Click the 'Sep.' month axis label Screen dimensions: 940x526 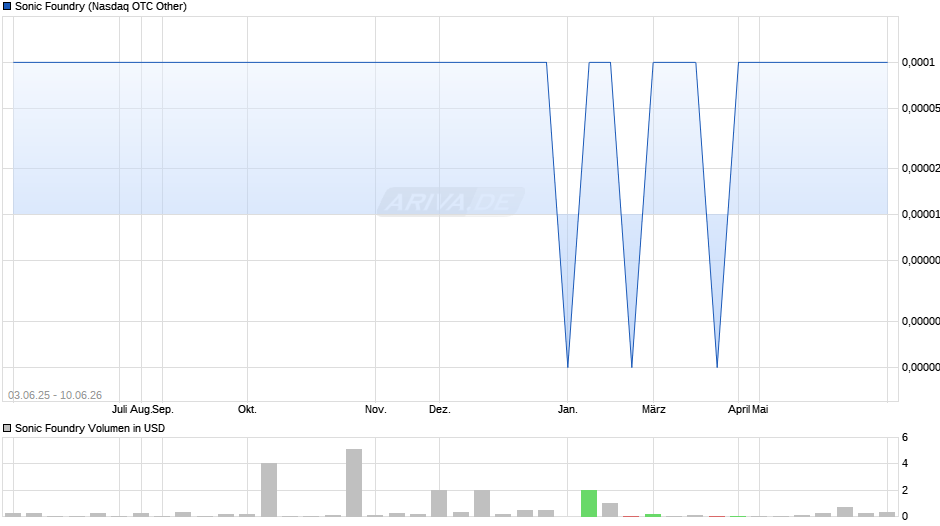point(162,410)
